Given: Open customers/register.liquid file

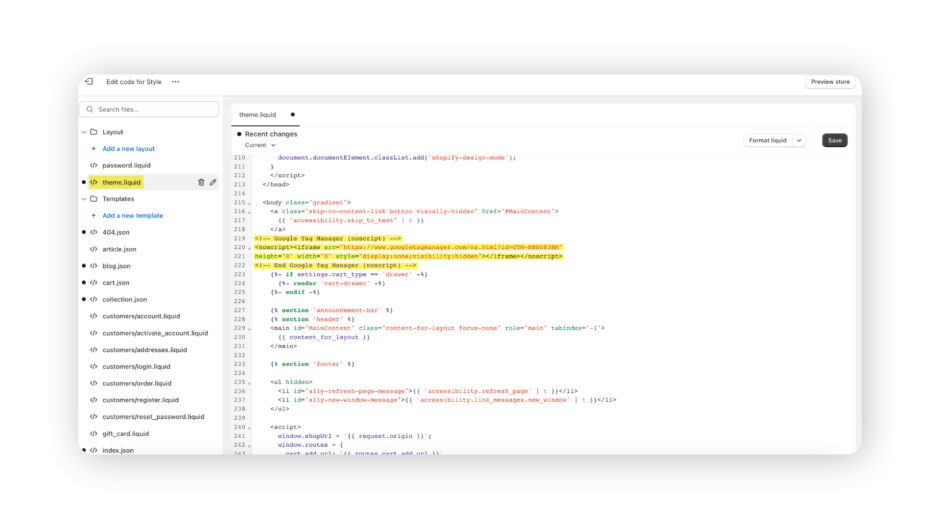Looking at the screenshot, I should (x=140, y=401).
